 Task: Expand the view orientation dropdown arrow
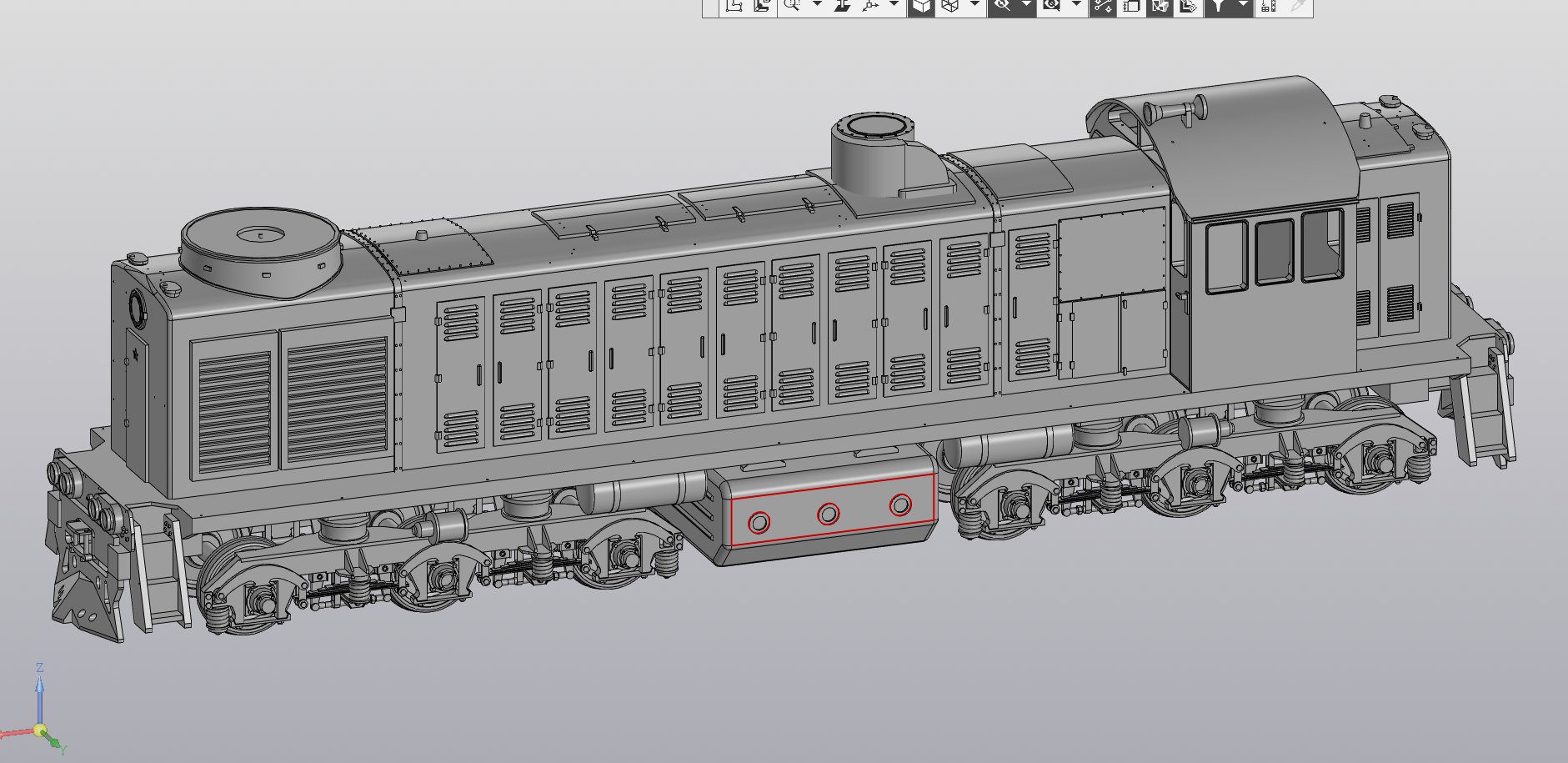tap(894, 6)
